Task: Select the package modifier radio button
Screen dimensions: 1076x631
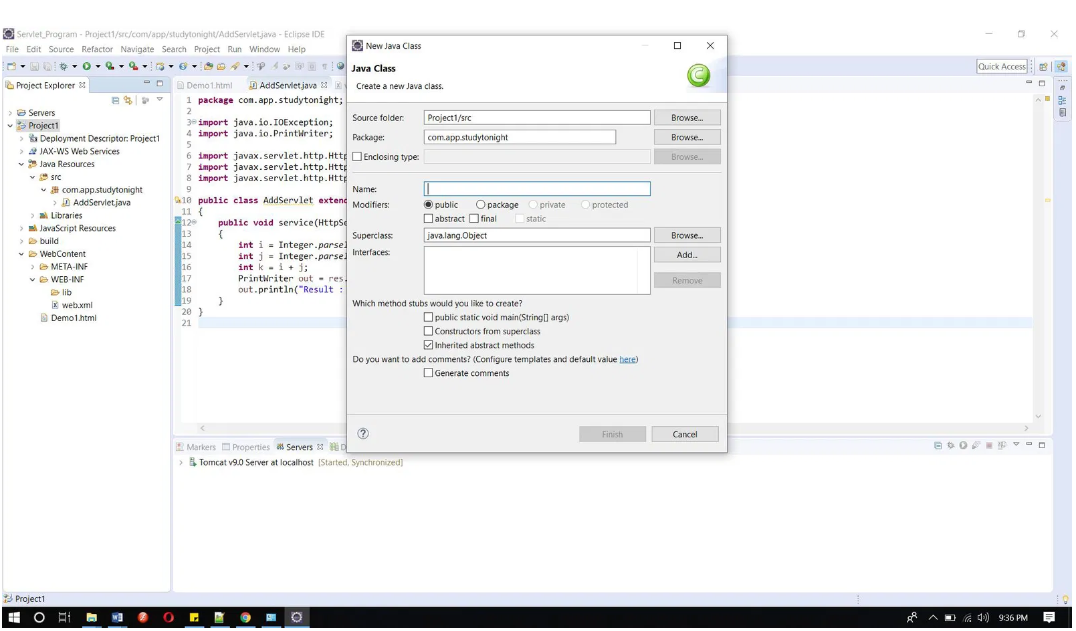Action: click(x=481, y=205)
